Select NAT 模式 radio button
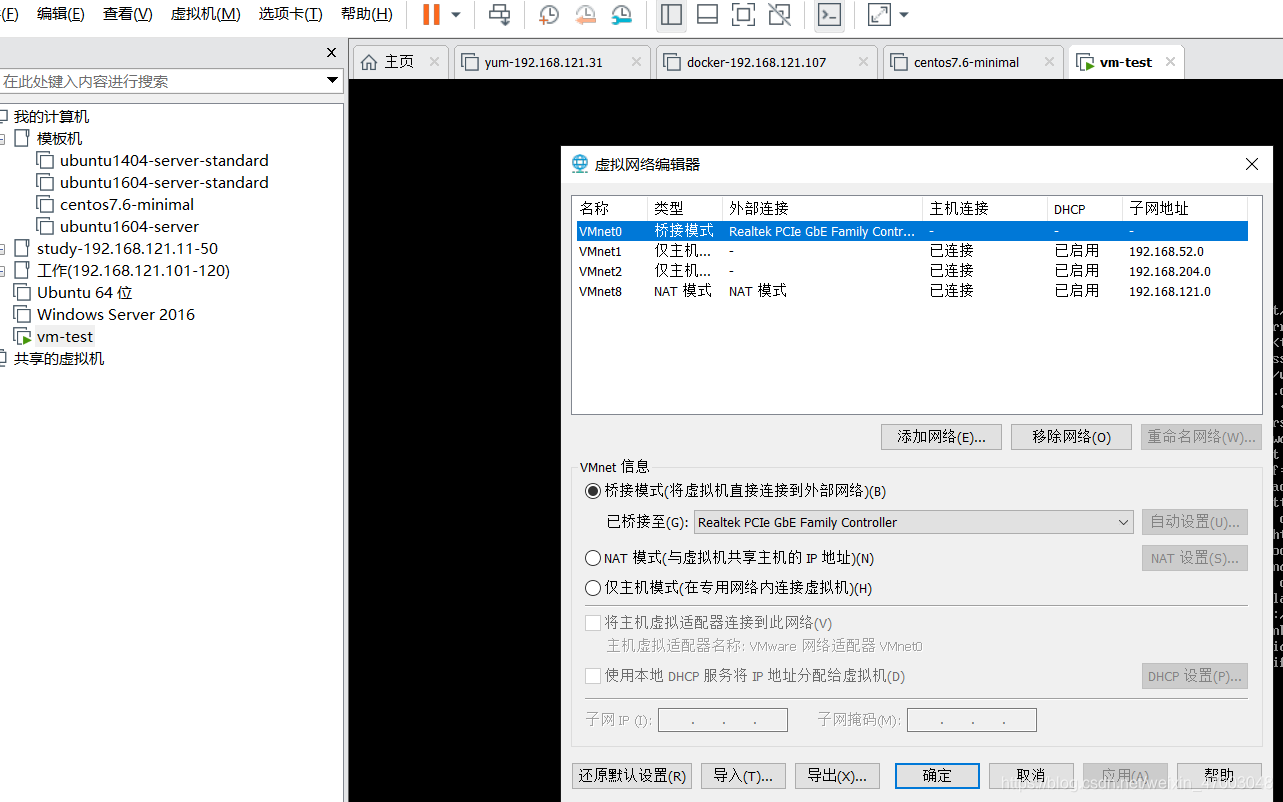This screenshot has width=1283, height=802. coord(593,558)
